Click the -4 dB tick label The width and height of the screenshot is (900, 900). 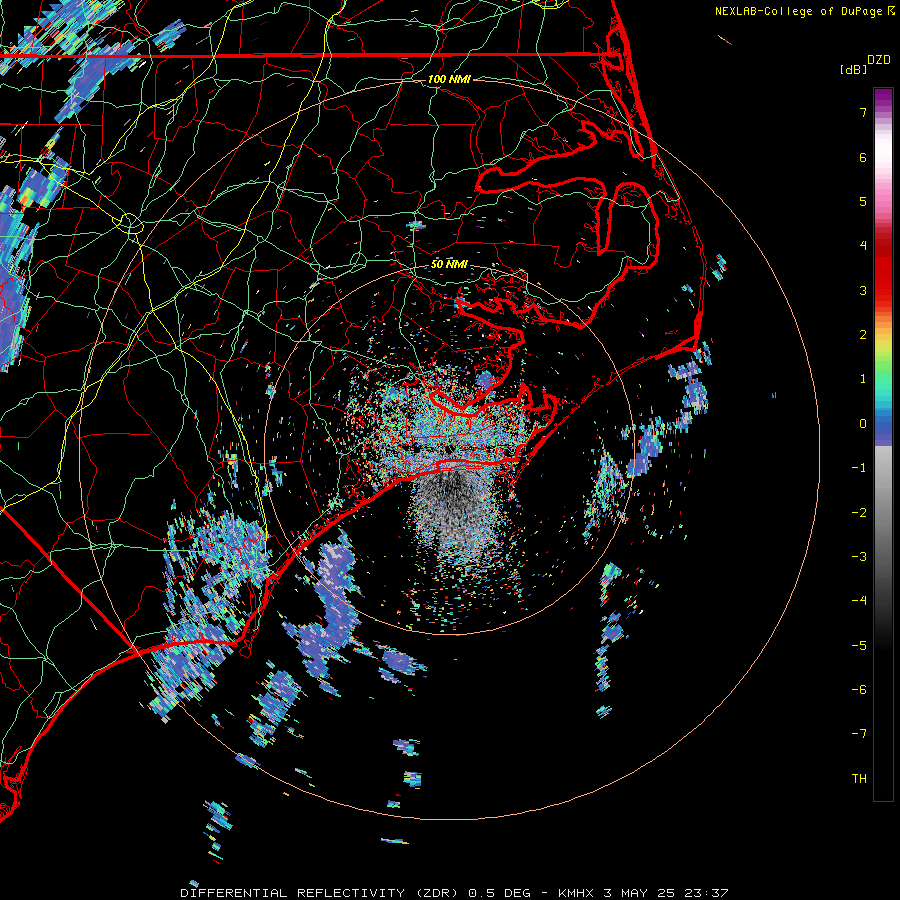tap(859, 601)
